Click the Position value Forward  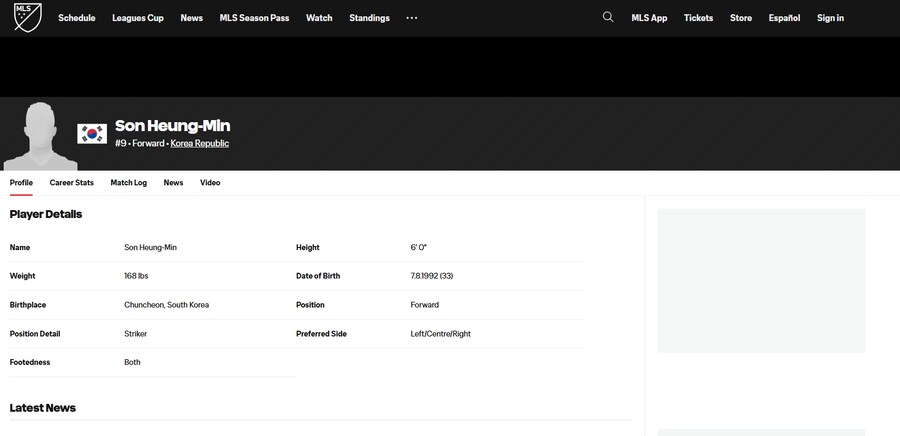tap(425, 305)
